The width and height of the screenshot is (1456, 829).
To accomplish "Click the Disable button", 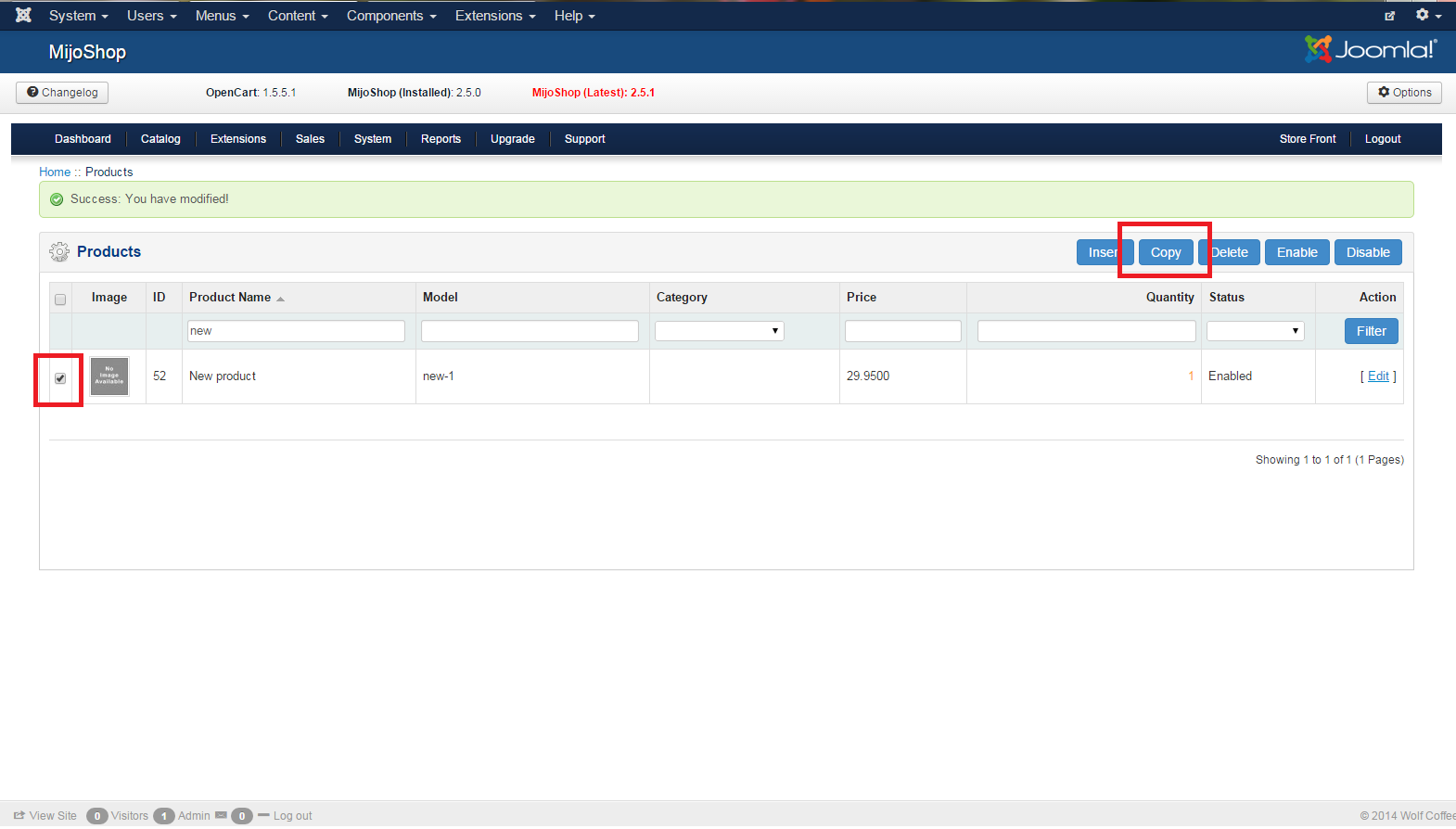I will tap(1368, 252).
